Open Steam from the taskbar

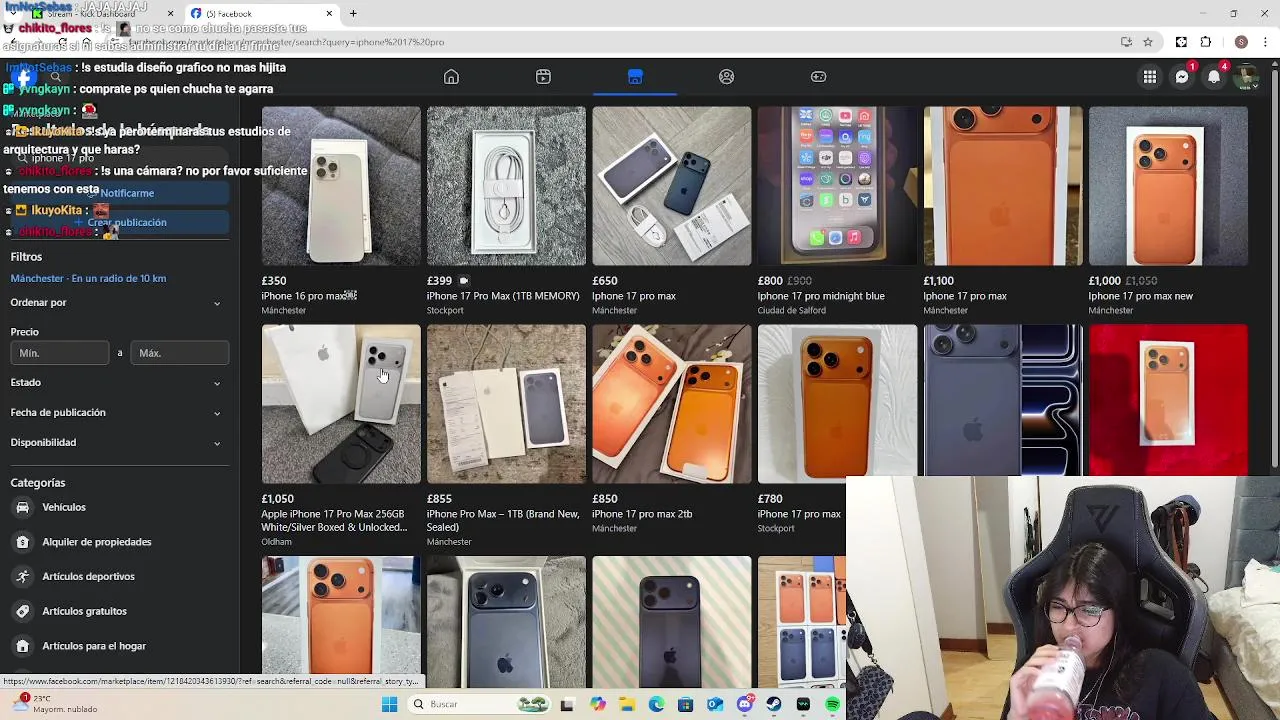(x=774, y=704)
